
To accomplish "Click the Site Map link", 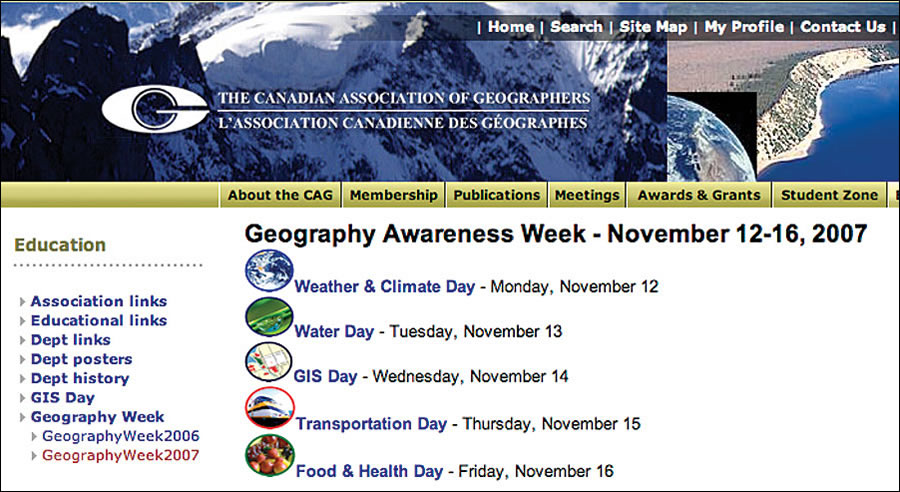I will tap(653, 27).
